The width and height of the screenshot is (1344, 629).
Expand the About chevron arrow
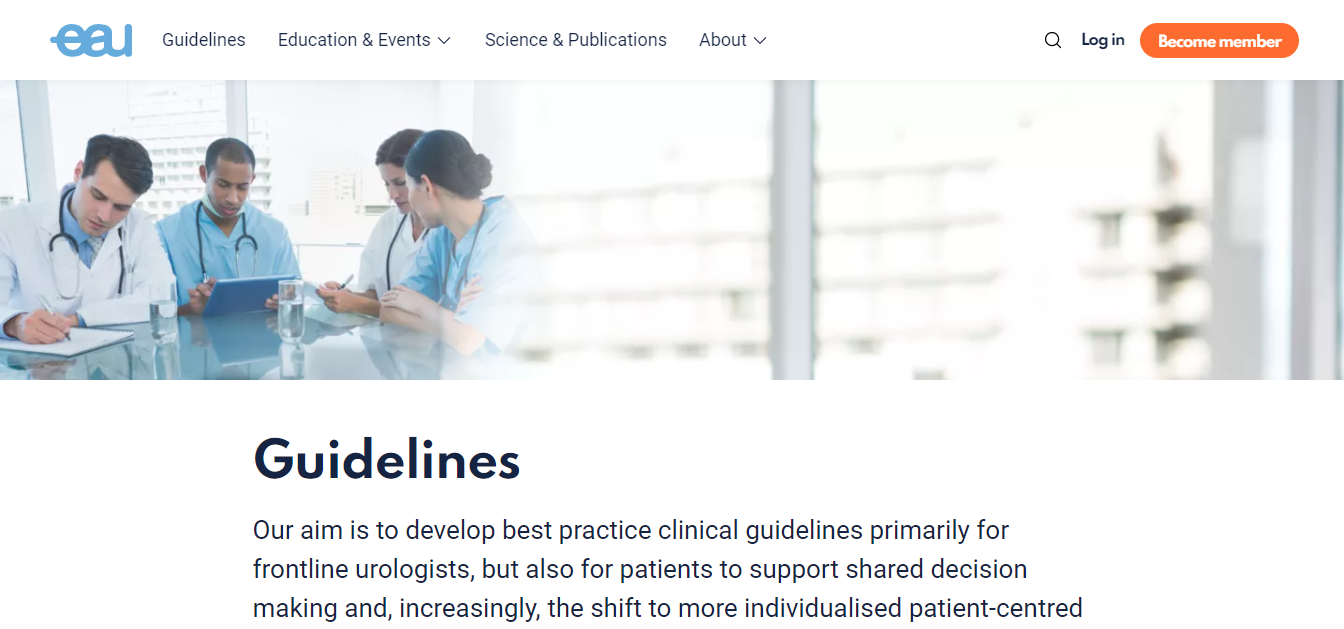coord(760,41)
